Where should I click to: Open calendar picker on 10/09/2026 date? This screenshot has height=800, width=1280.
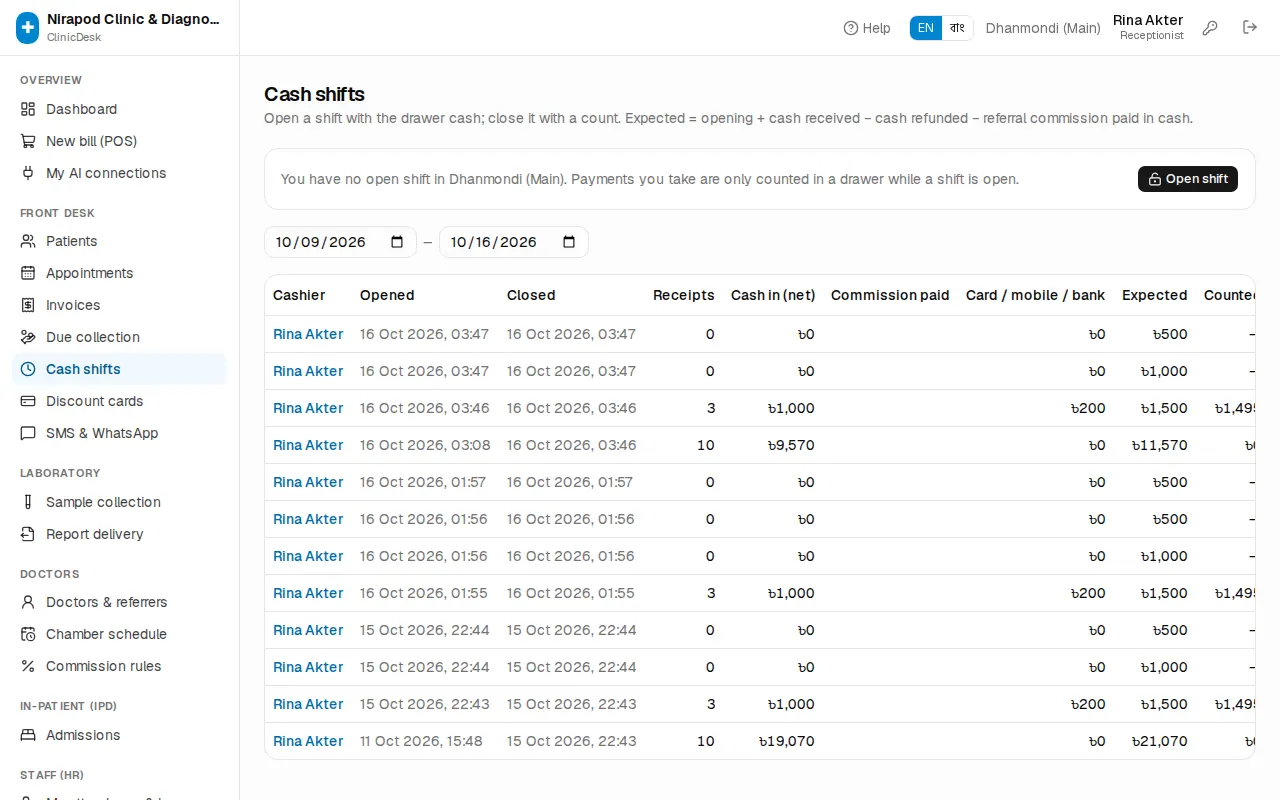coord(397,242)
